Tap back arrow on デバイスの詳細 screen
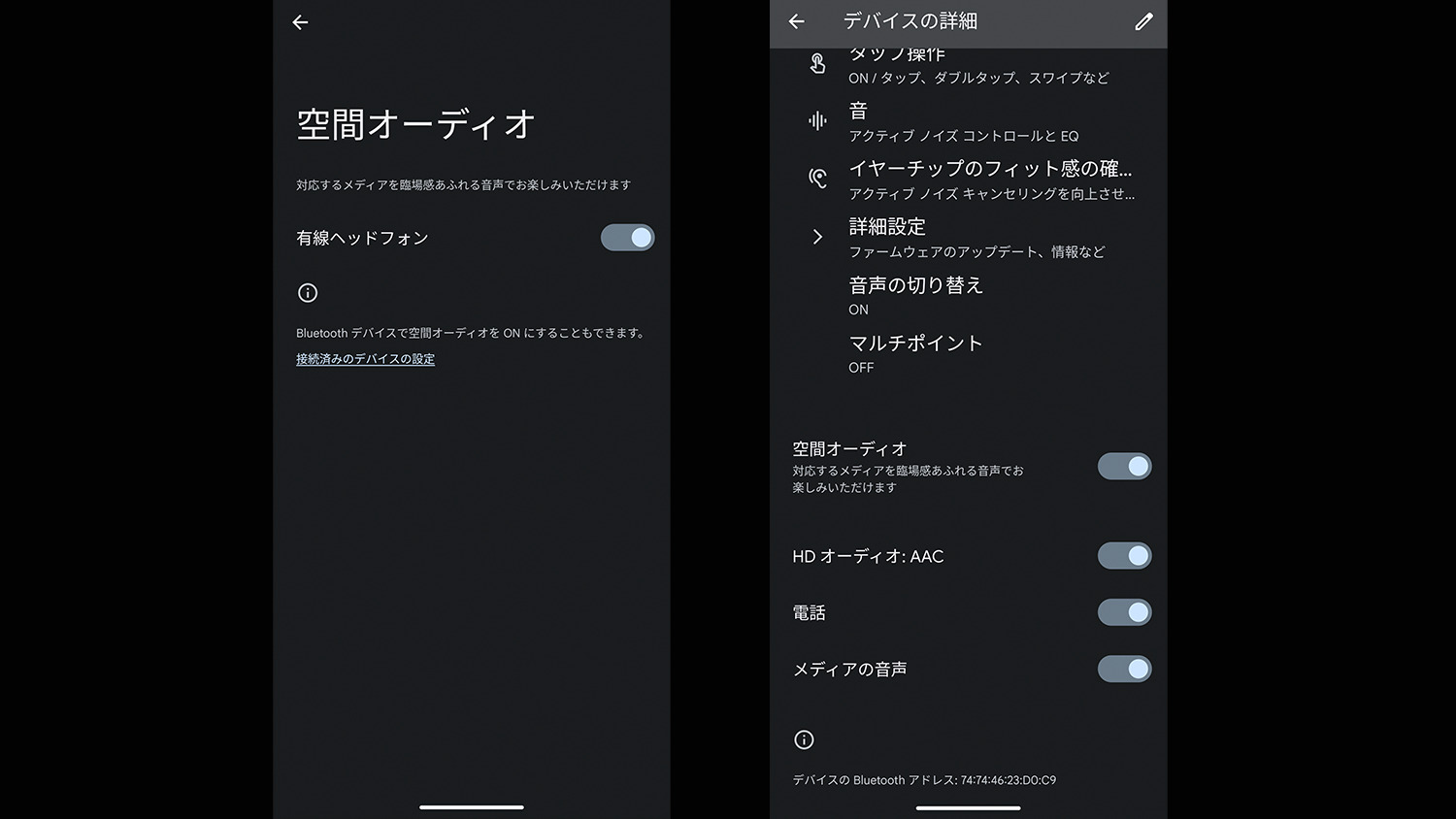This screenshot has height=819, width=1456. click(796, 21)
